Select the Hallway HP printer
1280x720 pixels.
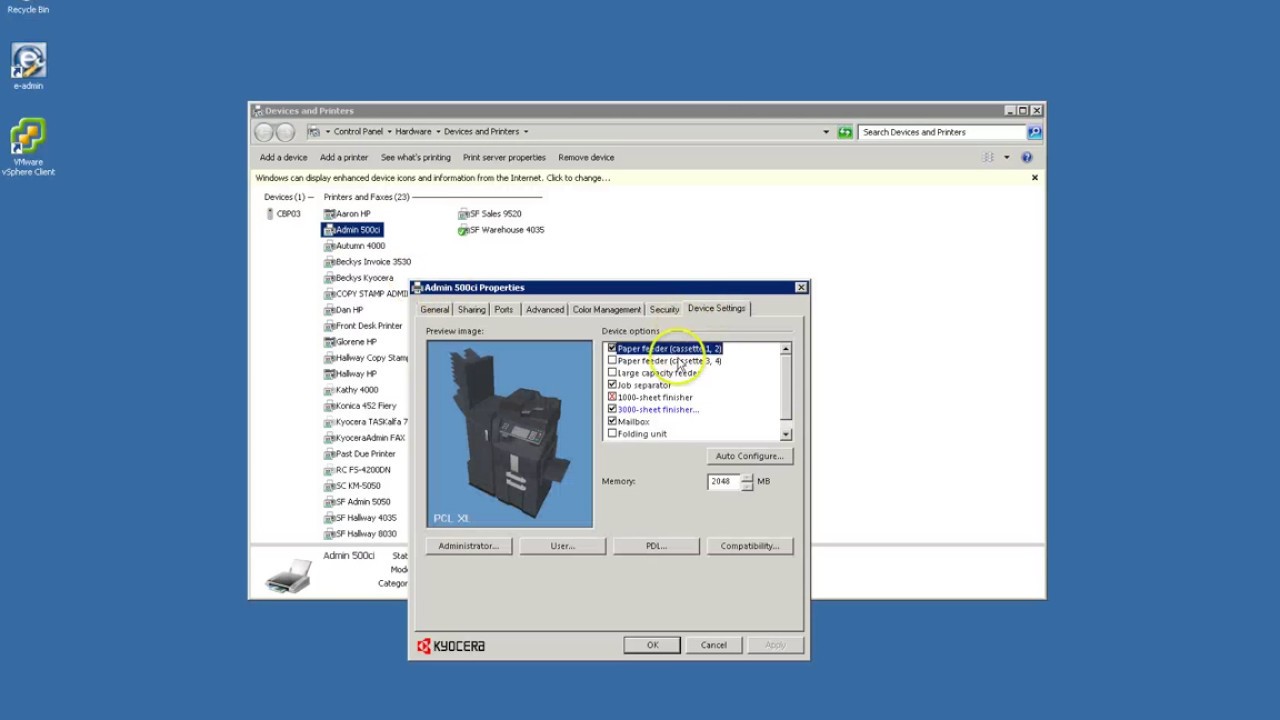(350, 374)
